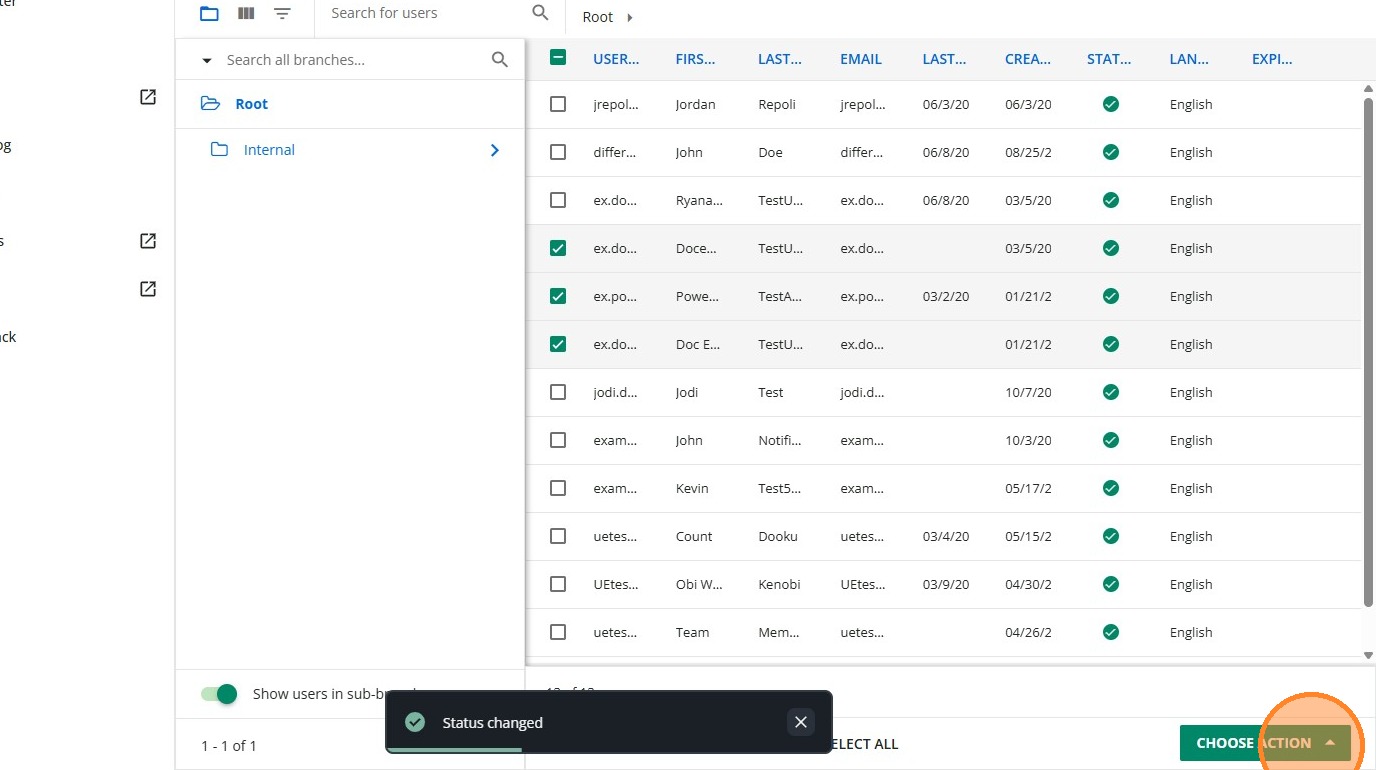Click the 08/25/2 creation date cell

[x=1028, y=152]
